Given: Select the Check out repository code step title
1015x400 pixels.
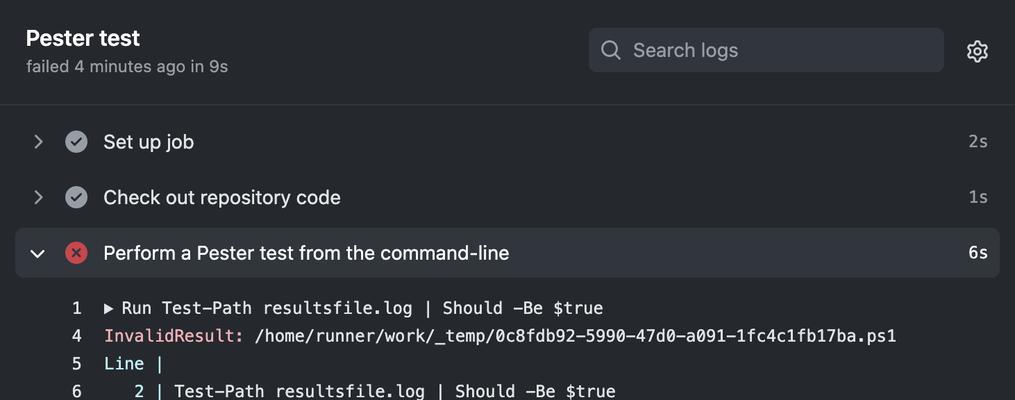Looking at the screenshot, I should (x=222, y=197).
